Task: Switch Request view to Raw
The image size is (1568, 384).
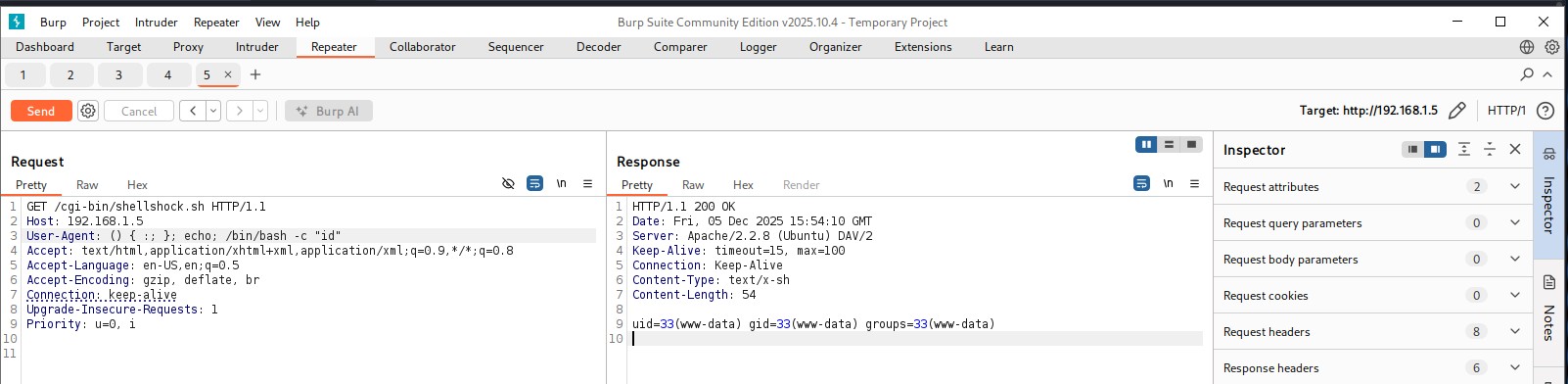Action: tap(87, 184)
